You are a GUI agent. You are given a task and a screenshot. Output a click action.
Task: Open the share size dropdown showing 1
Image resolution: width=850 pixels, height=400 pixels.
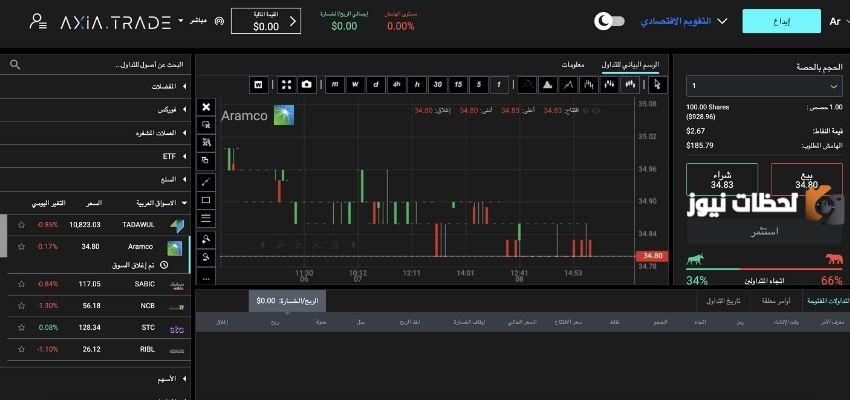tap(764, 86)
